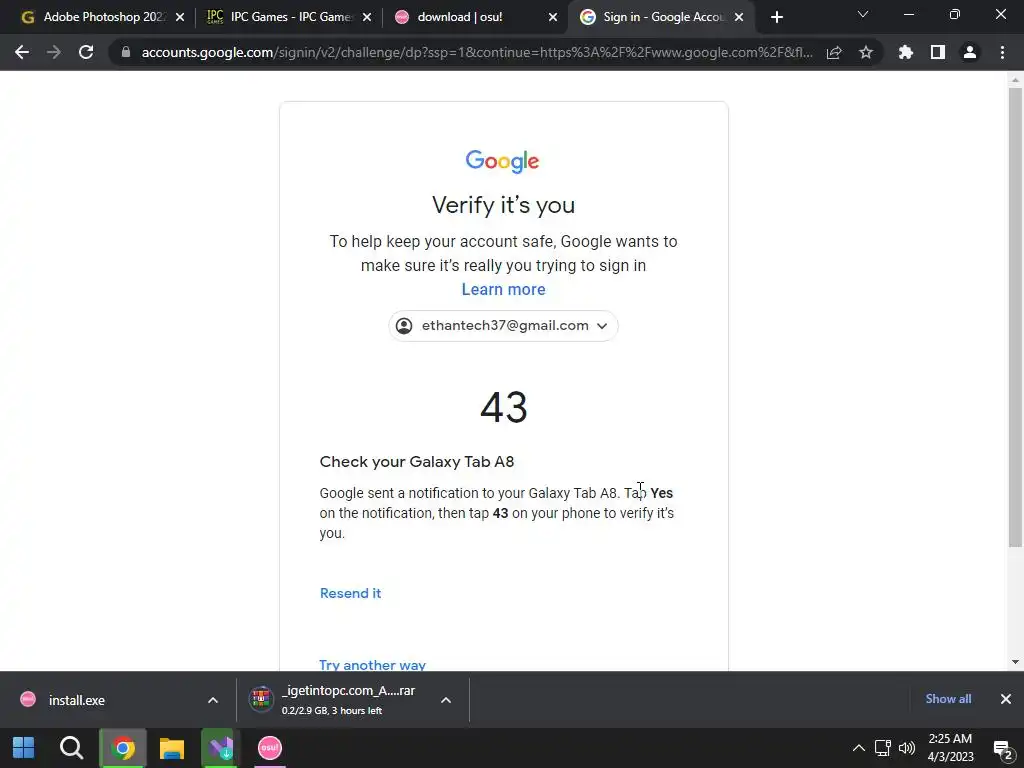Close the Adobe Photoshop 2022 tab
Image resolution: width=1024 pixels, height=768 pixels.
[x=180, y=17]
